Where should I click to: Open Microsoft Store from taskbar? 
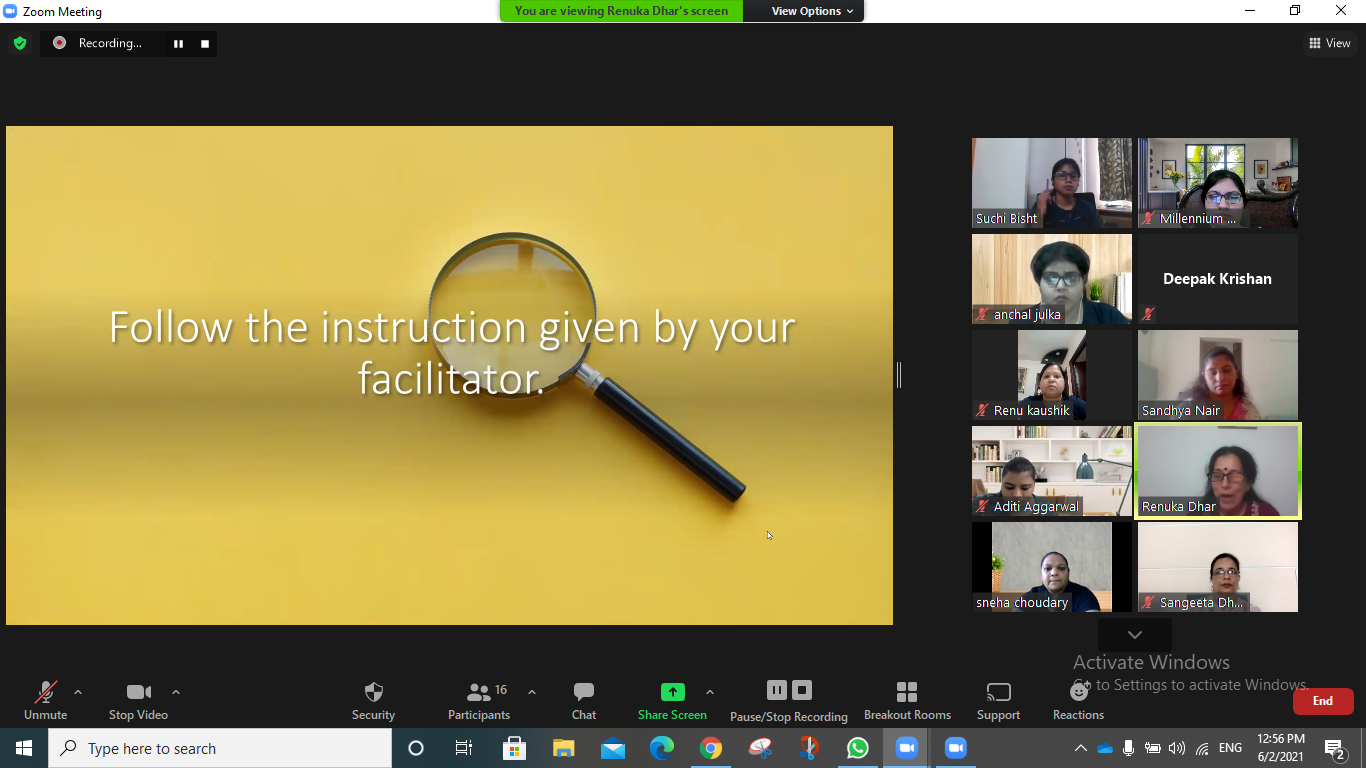(514, 748)
